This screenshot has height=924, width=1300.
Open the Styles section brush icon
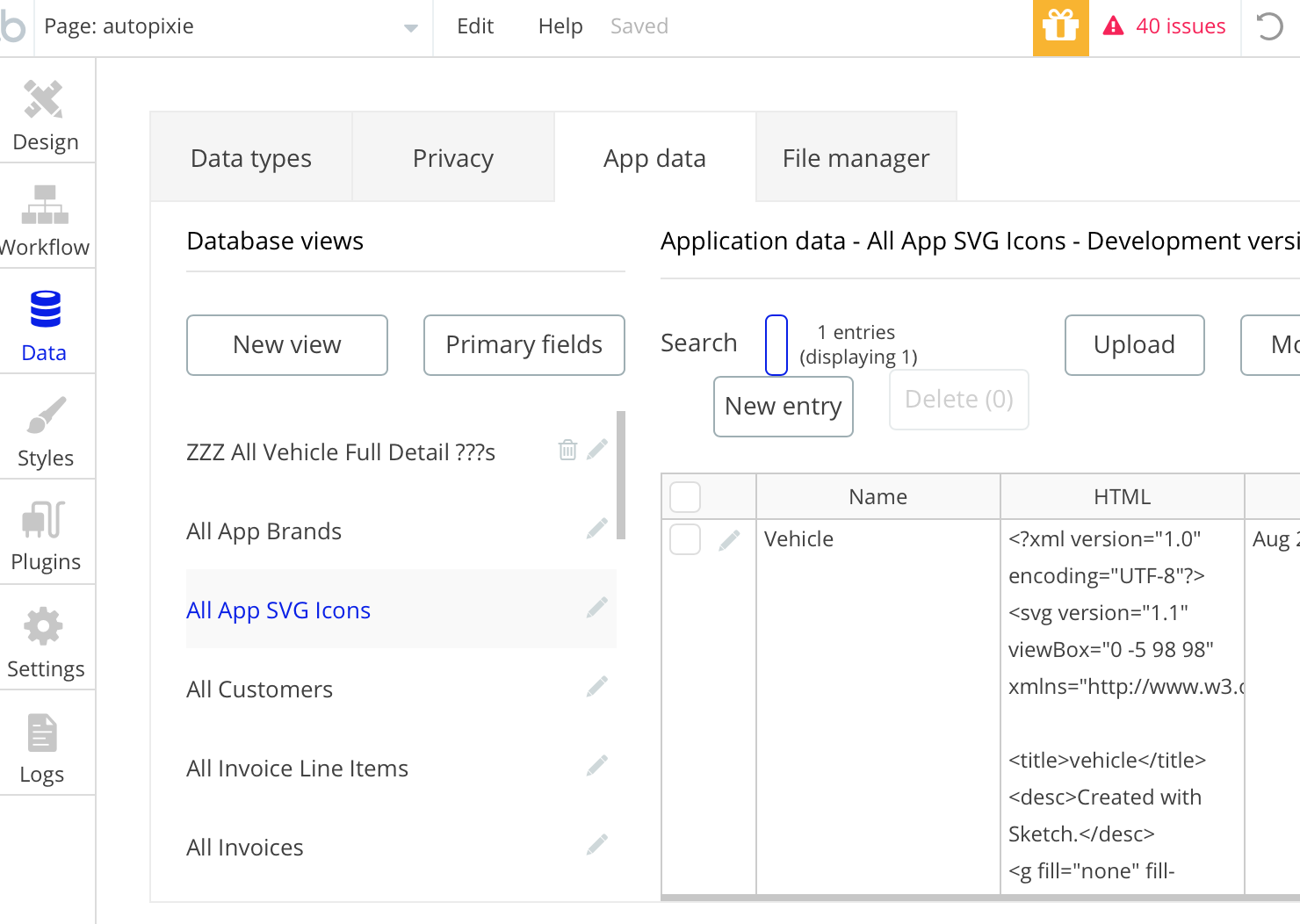45,415
